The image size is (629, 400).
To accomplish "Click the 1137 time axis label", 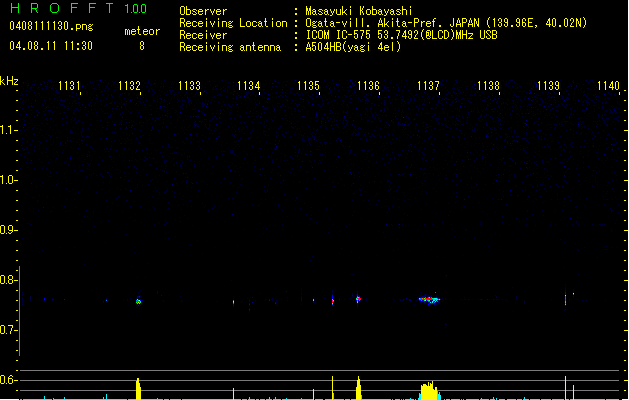I will (428, 86).
